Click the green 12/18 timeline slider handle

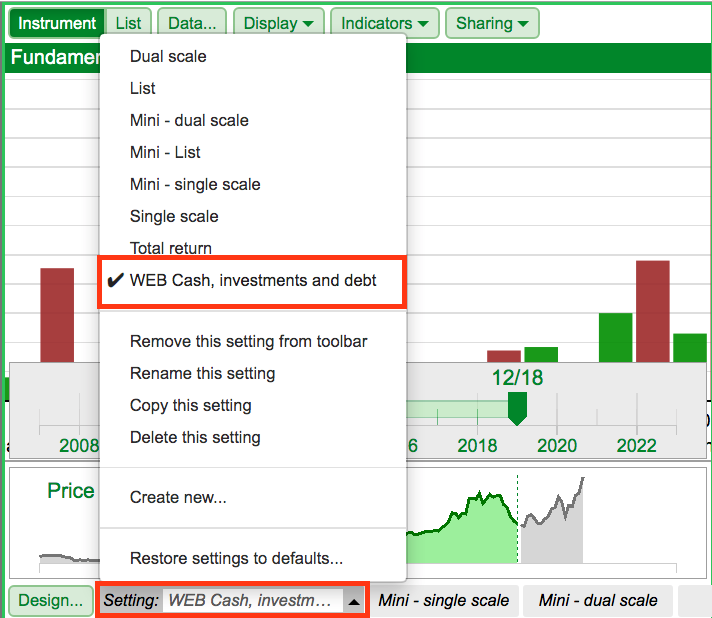pos(517,409)
